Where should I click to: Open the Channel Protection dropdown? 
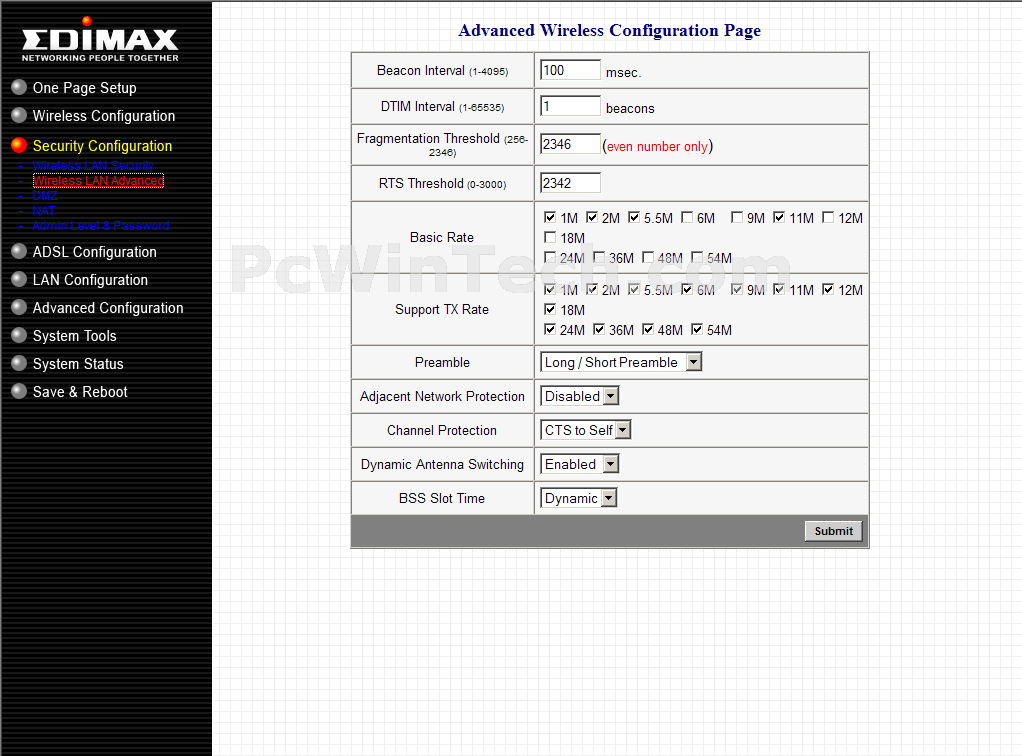click(x=585, y=429)
